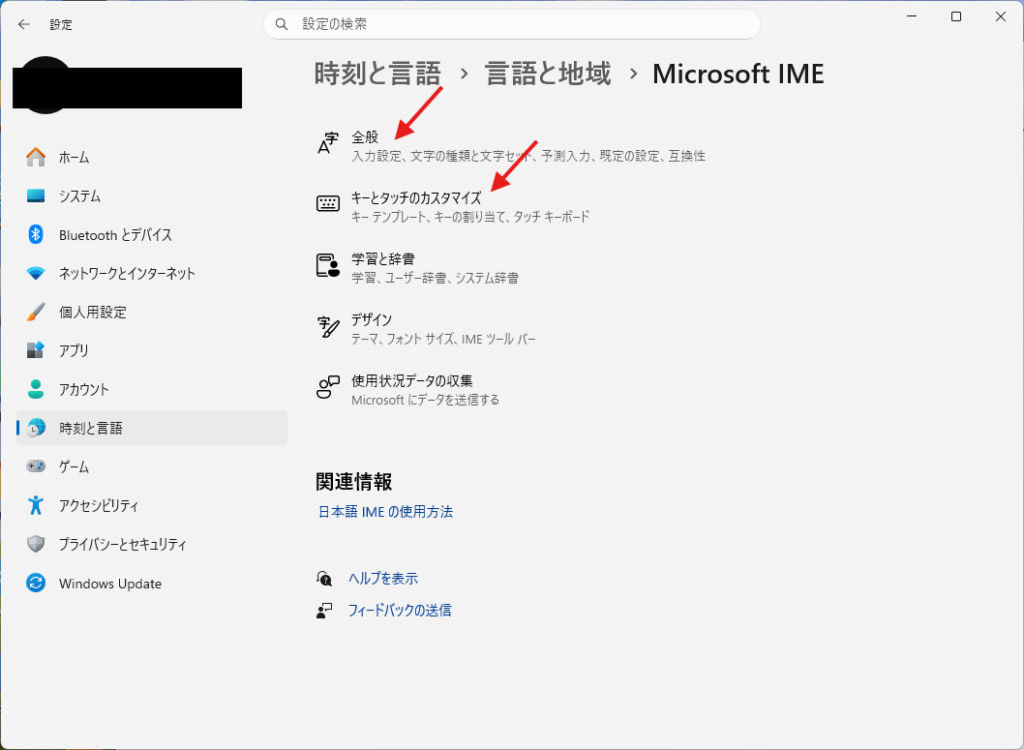Open キーとタッチのカスタマイズ
The width and height of the screenshot is (1024, 750).
(453, 206)
